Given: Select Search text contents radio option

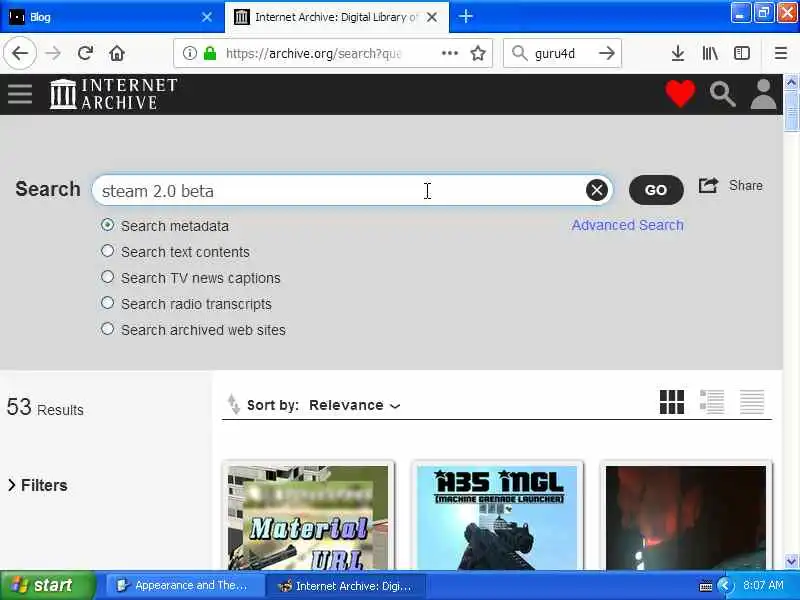Looking at the screenshot, I should pyautogui.click(x=107, y=251).
